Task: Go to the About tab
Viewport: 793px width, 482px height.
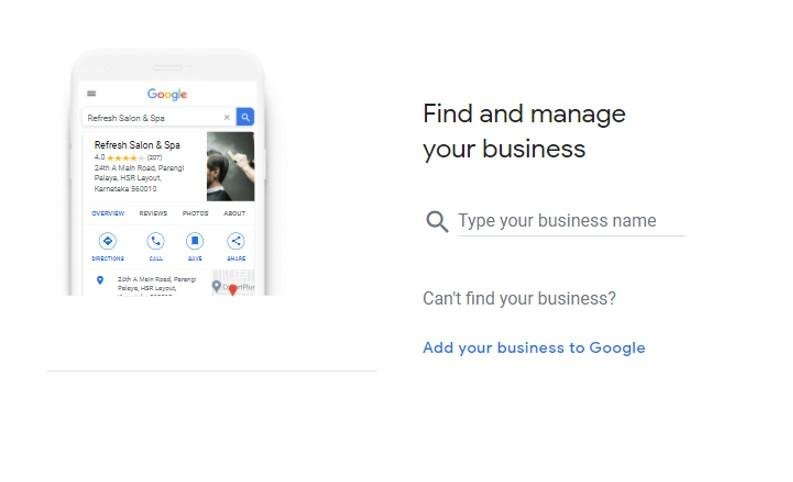Action: pyautogui.click(x=235, y=213)
